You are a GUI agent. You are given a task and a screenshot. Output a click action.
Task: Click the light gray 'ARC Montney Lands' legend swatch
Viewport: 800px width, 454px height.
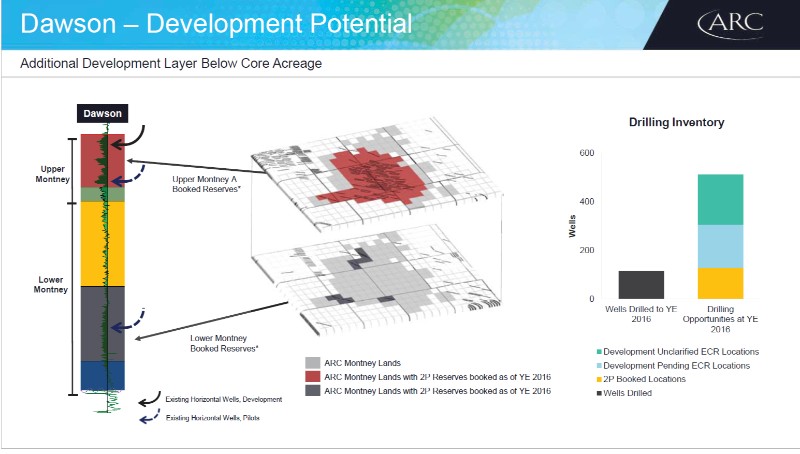313,363
